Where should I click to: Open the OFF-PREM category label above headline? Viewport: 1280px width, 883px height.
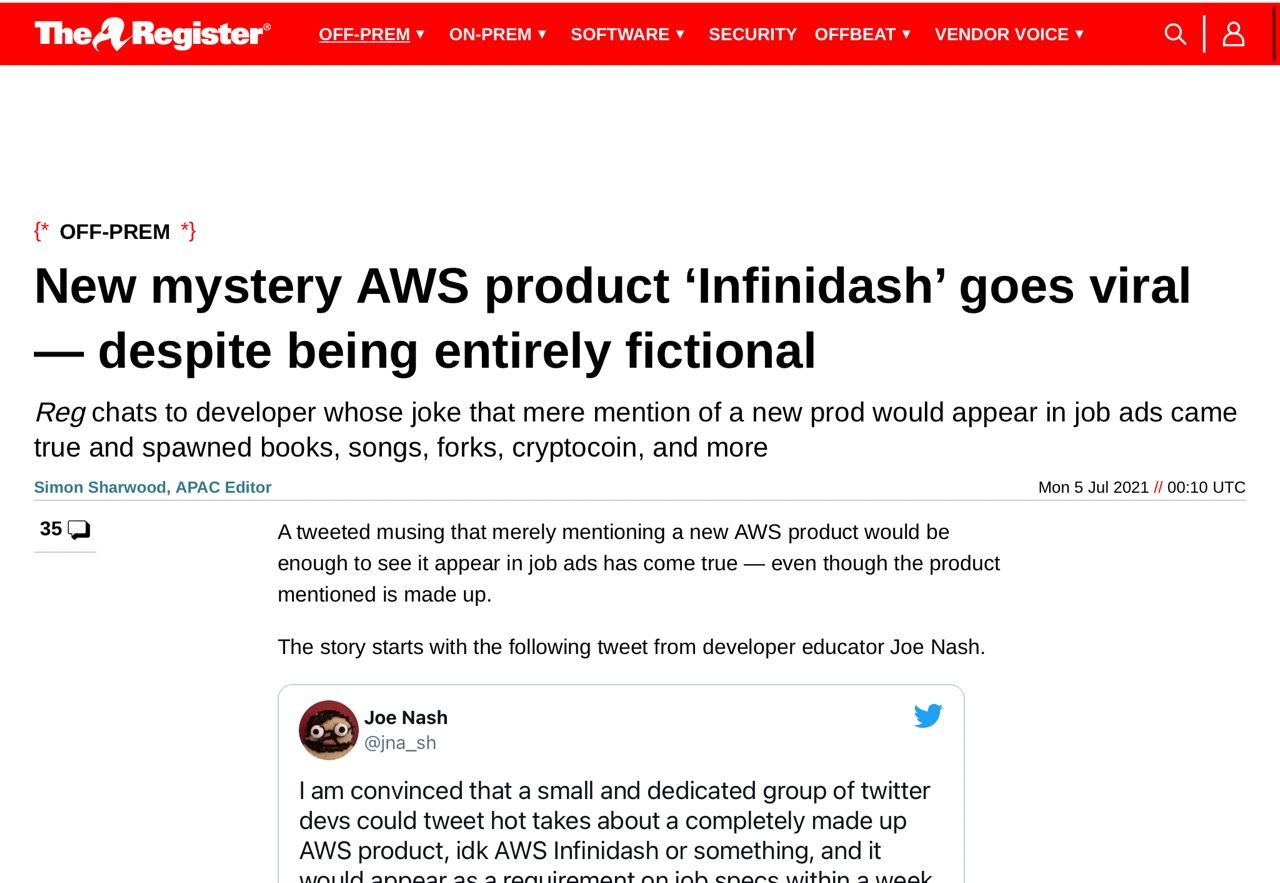[x=115, y=232]
